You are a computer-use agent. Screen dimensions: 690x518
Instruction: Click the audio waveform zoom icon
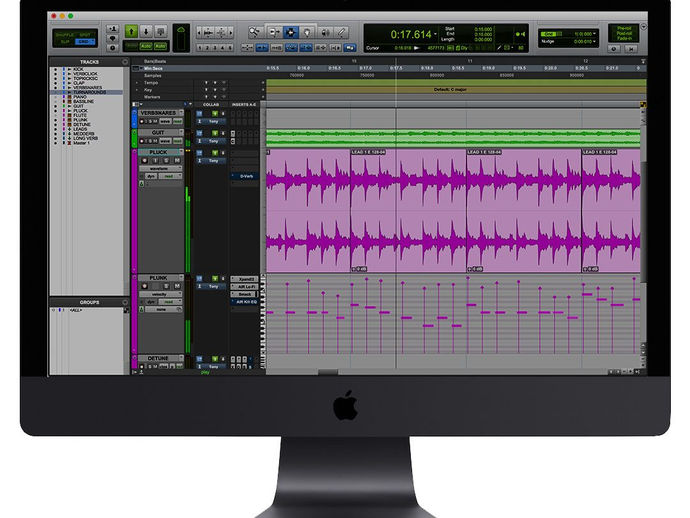pyautogui.click(x=209, y=32)
